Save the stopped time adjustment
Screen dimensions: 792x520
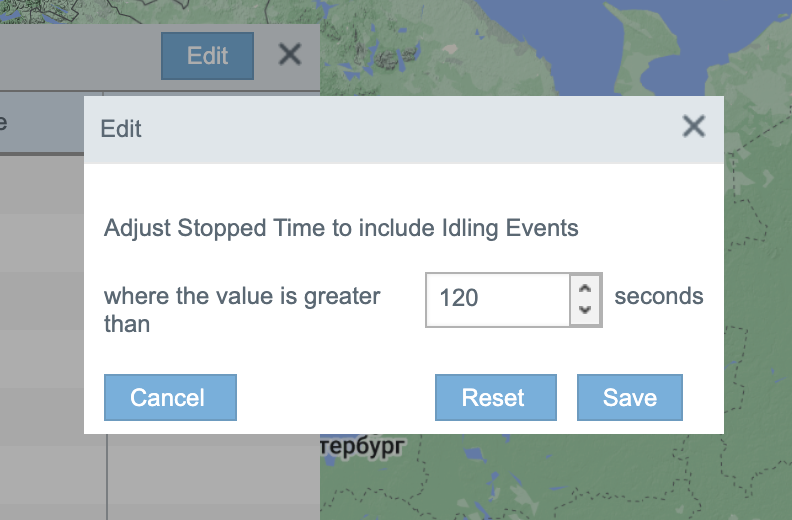pyautogui.click(x=630, y=398)
